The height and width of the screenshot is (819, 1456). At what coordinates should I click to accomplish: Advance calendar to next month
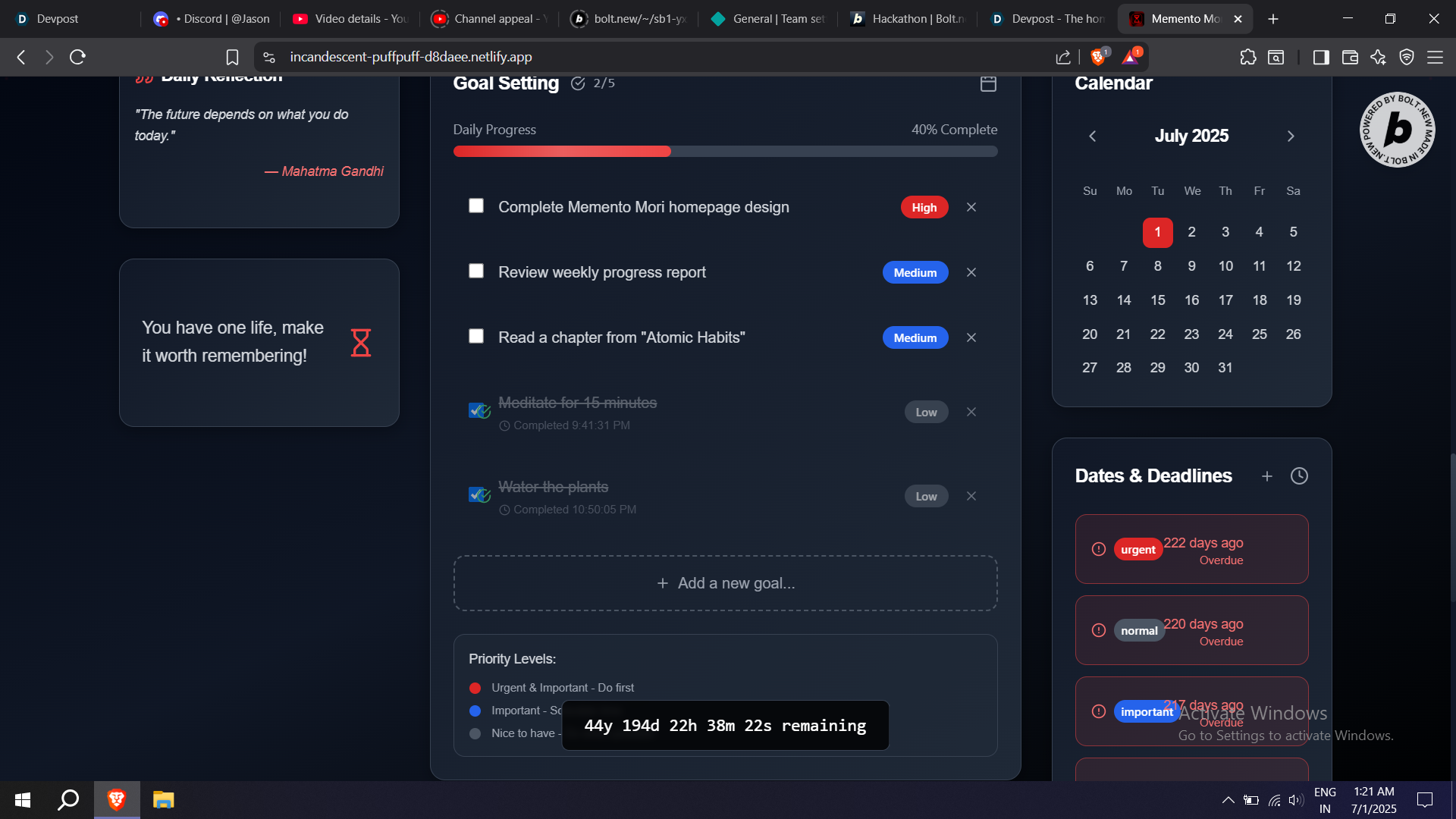[1291, 136]
